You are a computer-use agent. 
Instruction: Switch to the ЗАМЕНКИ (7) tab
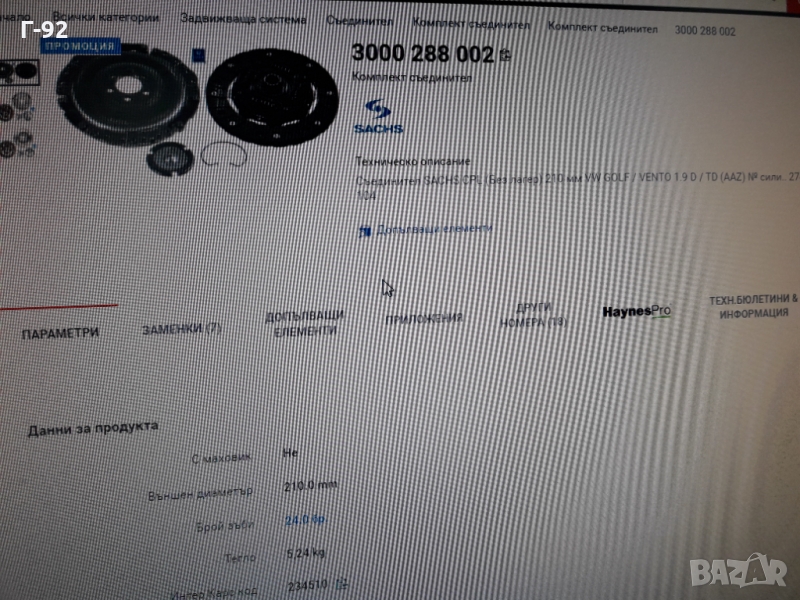(x=182, y=328)
